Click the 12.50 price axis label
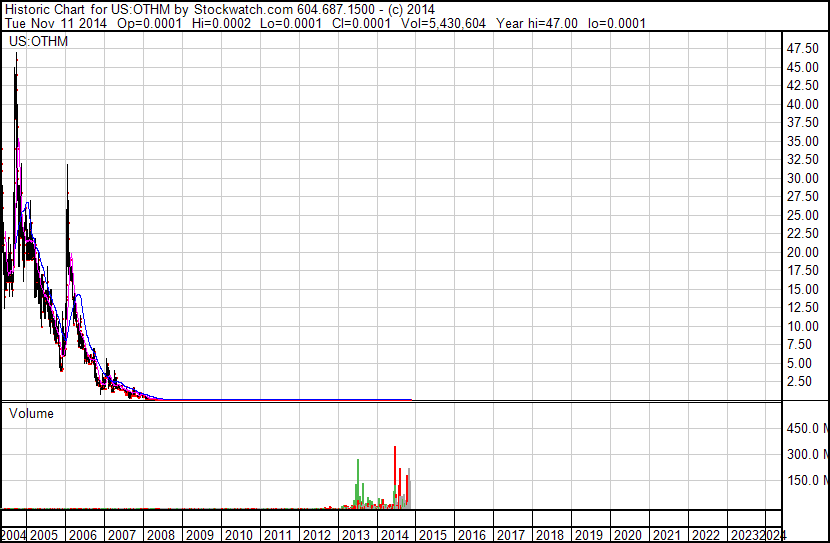This screenshot has height=543, width=830. pos(803,307)
